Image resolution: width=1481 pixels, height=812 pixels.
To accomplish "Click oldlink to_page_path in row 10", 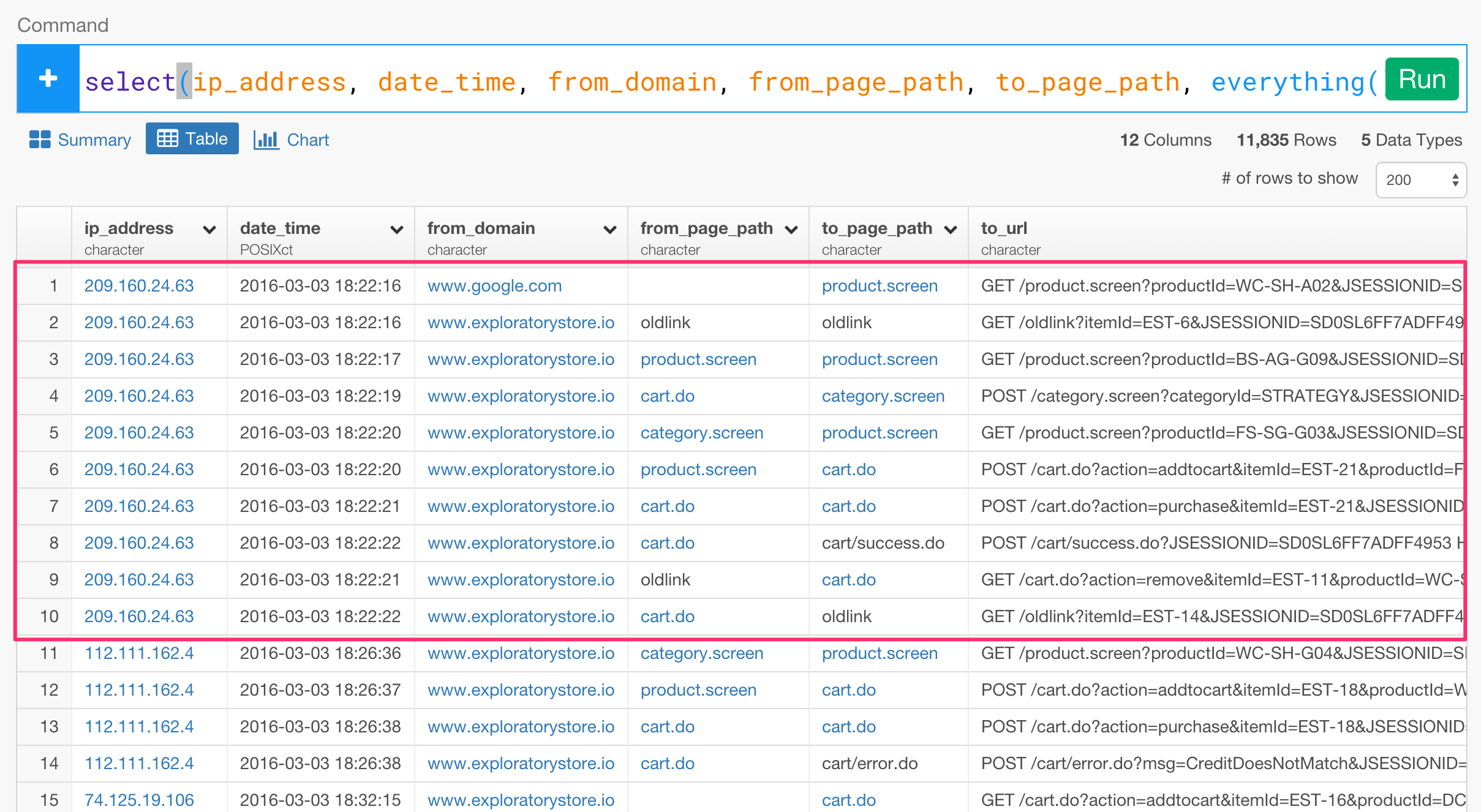I will 846,617.
